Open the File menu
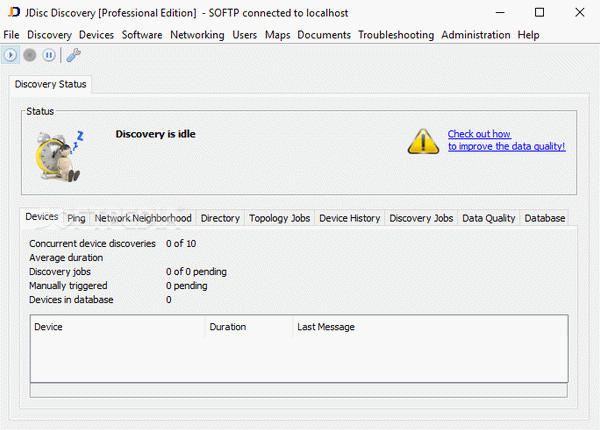Screen dimensions: 600x430 pos(11,35)
